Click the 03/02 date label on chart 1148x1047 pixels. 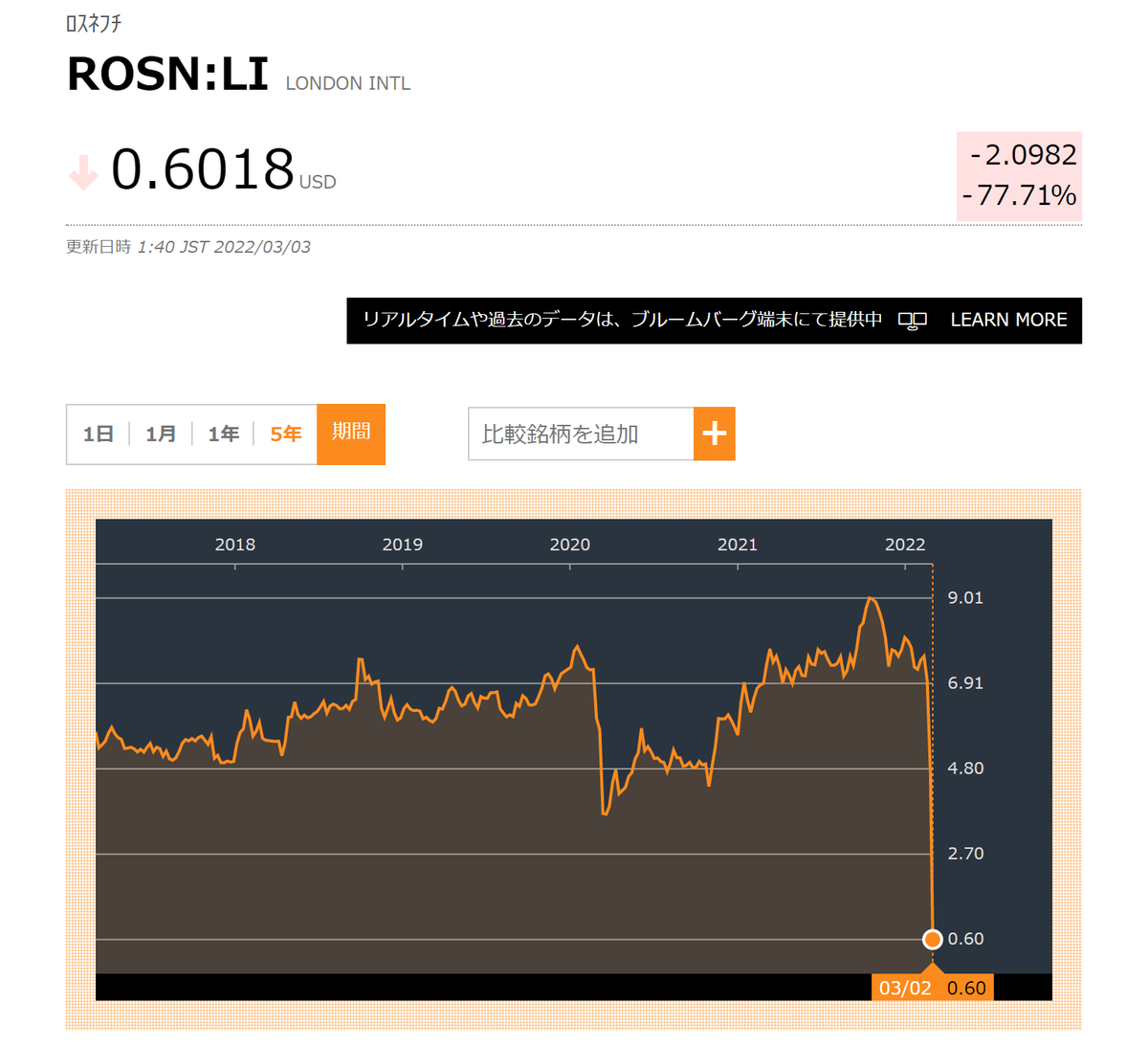click(x=905, y=988)
